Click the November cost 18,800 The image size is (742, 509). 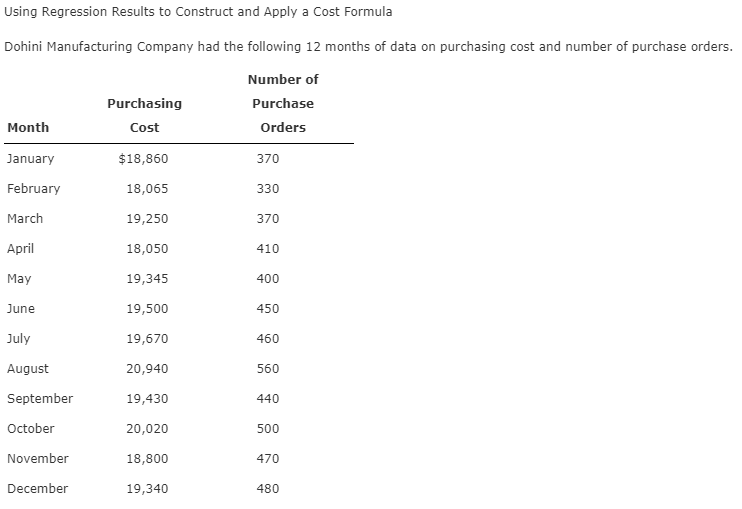[147, 459]
